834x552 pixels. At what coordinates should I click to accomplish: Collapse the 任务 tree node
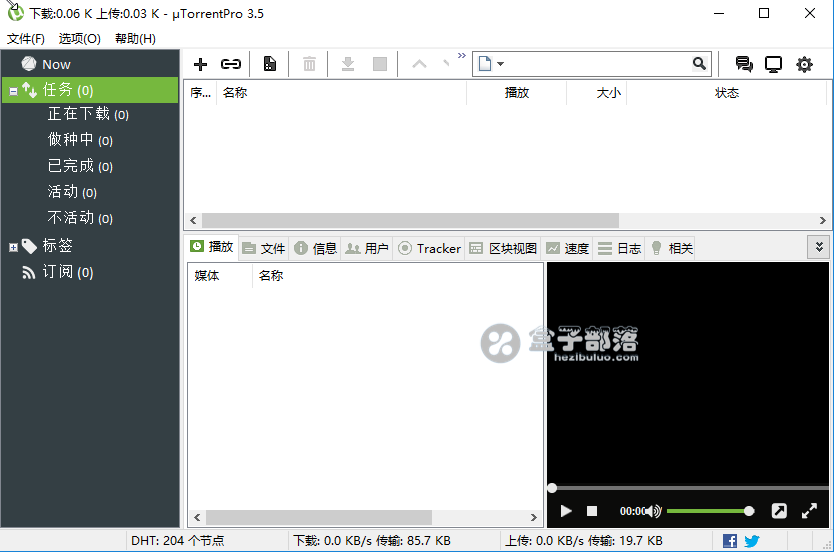tap(13, 91)
